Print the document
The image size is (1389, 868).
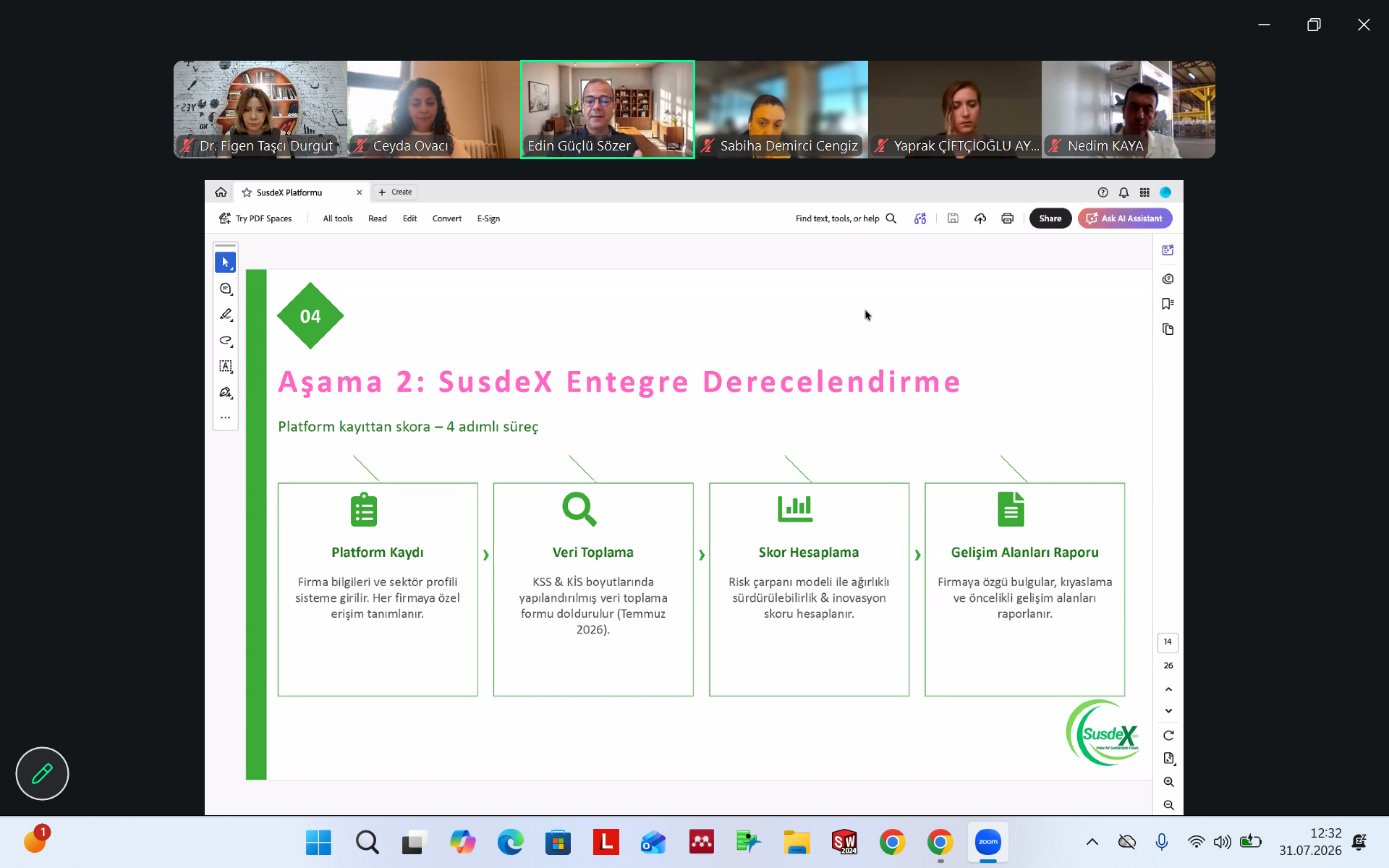pos(1007,218)
